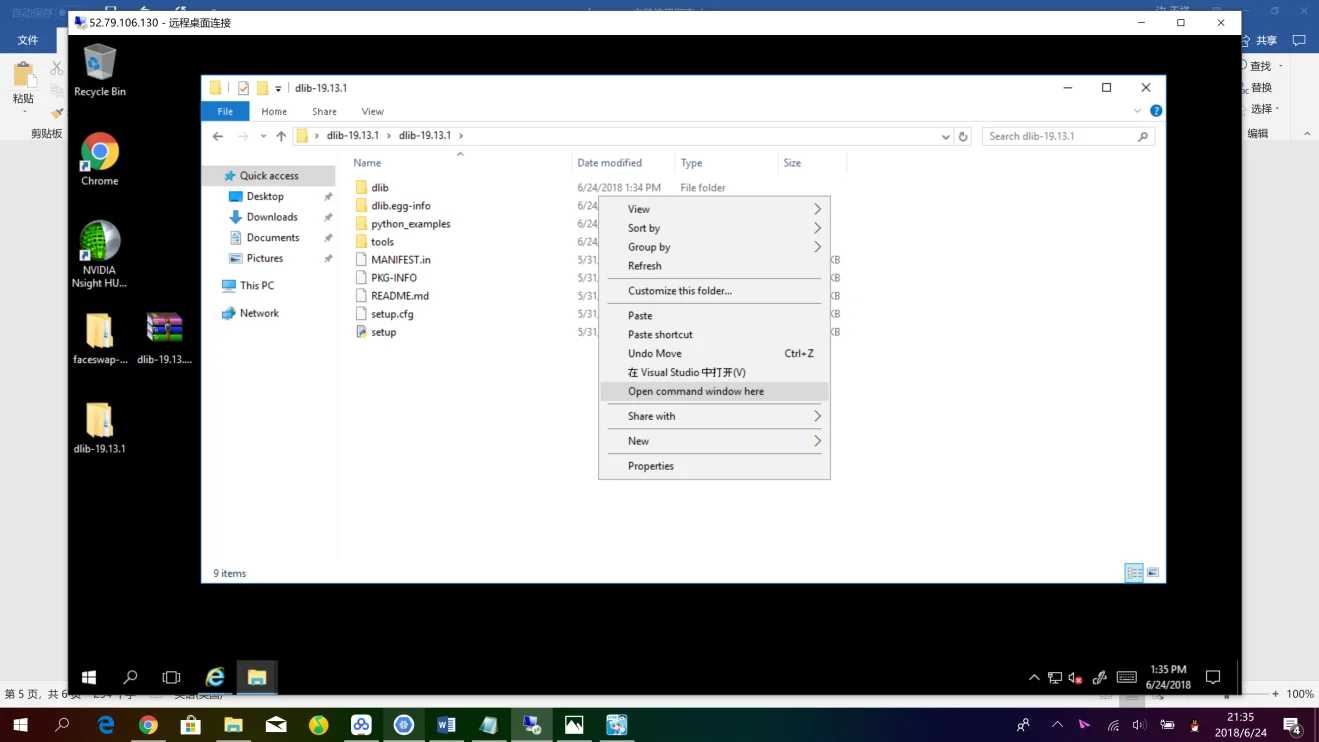This screenshot has width=1319, height=742.
Task: Choose Undo Move in context menu
Action: [x=714, y=353]
